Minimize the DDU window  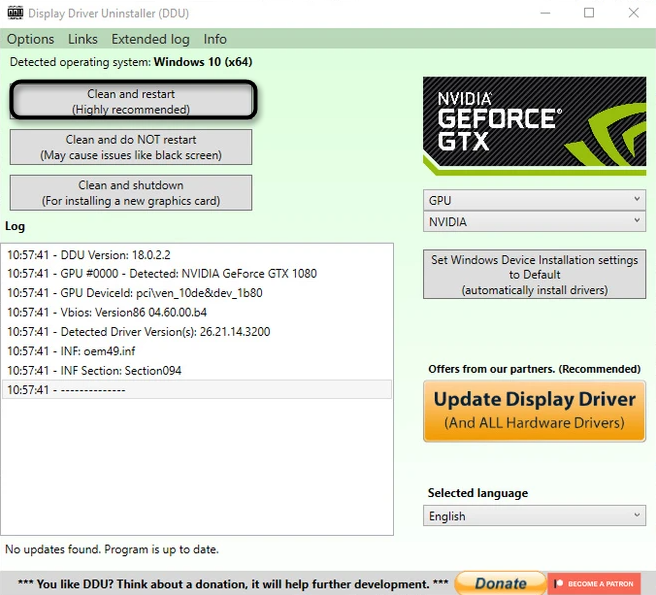click(x=545, y=13)
